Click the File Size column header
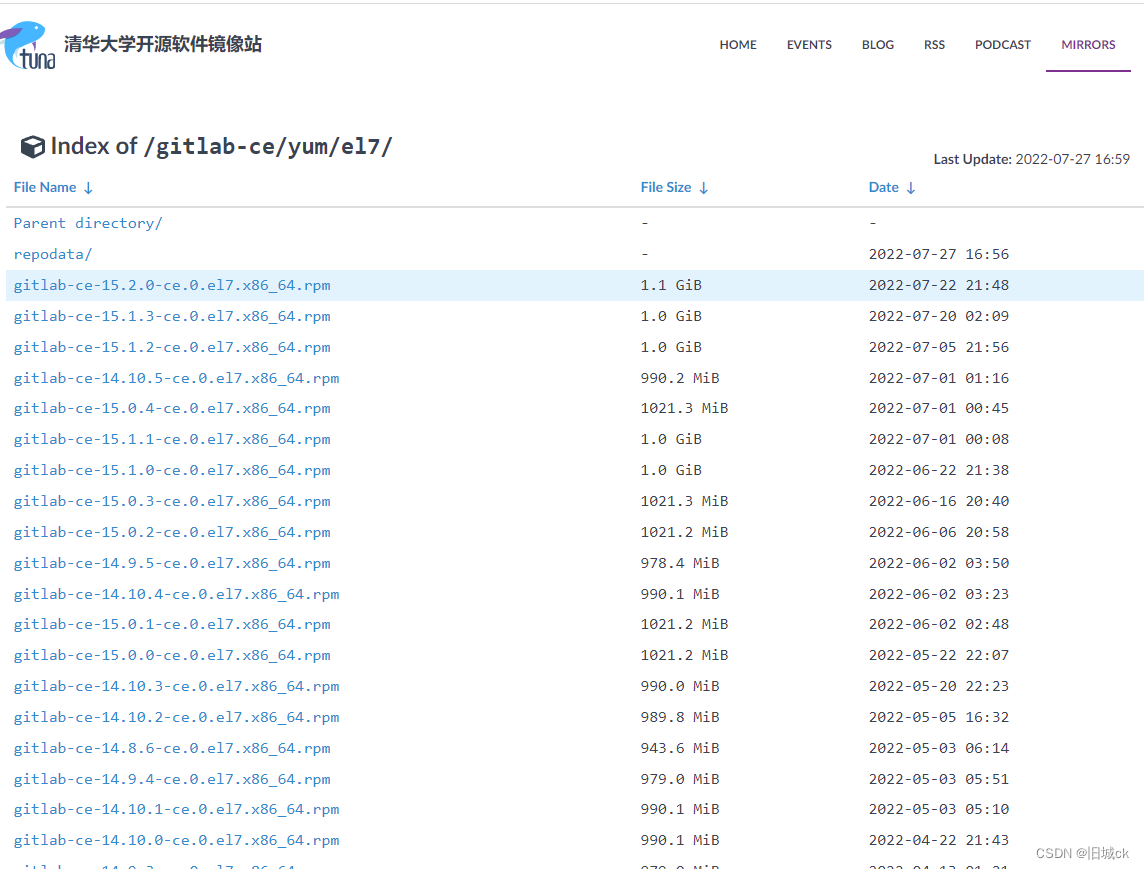 pos(665,188)
